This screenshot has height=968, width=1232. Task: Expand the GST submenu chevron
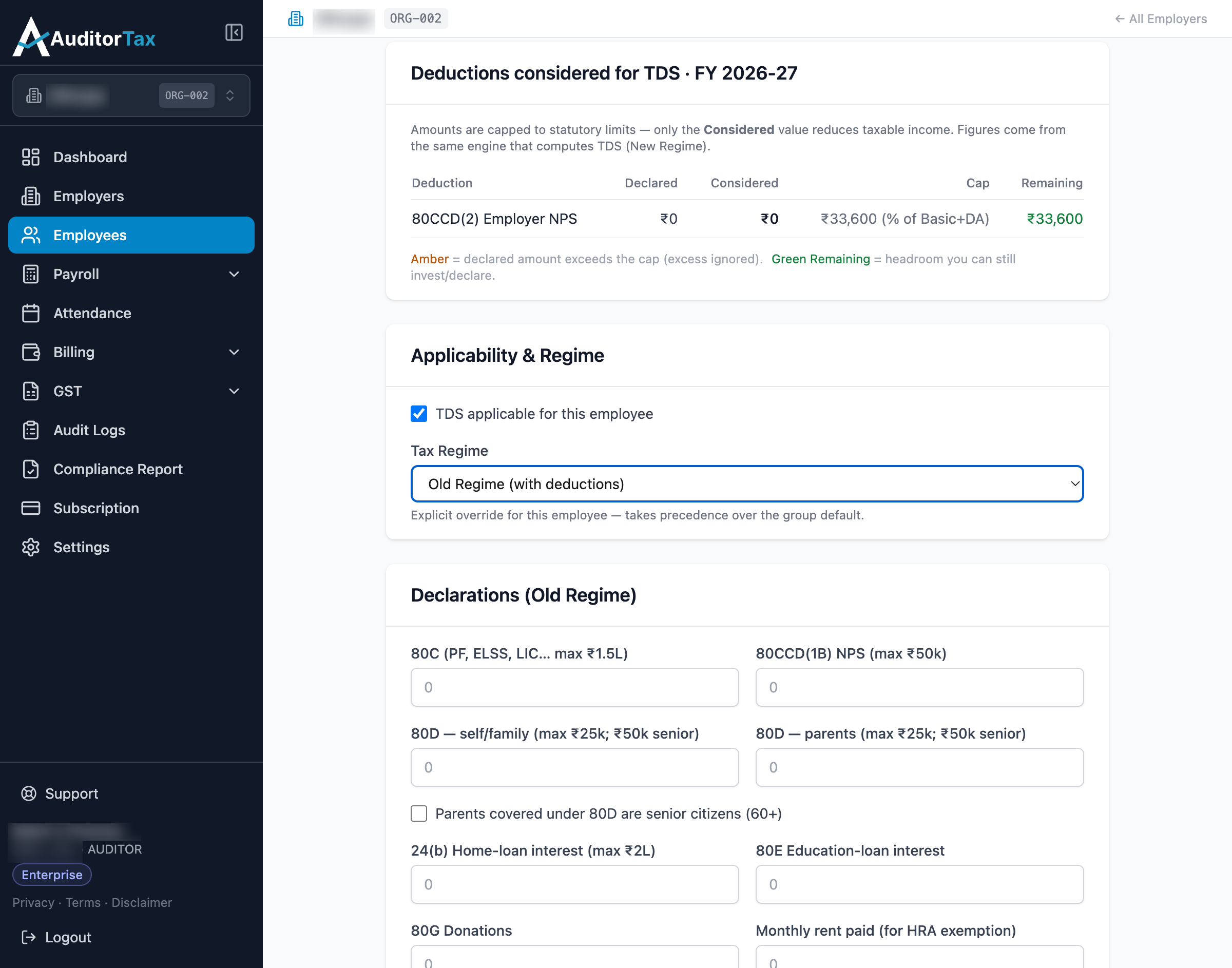pos(234,391)
